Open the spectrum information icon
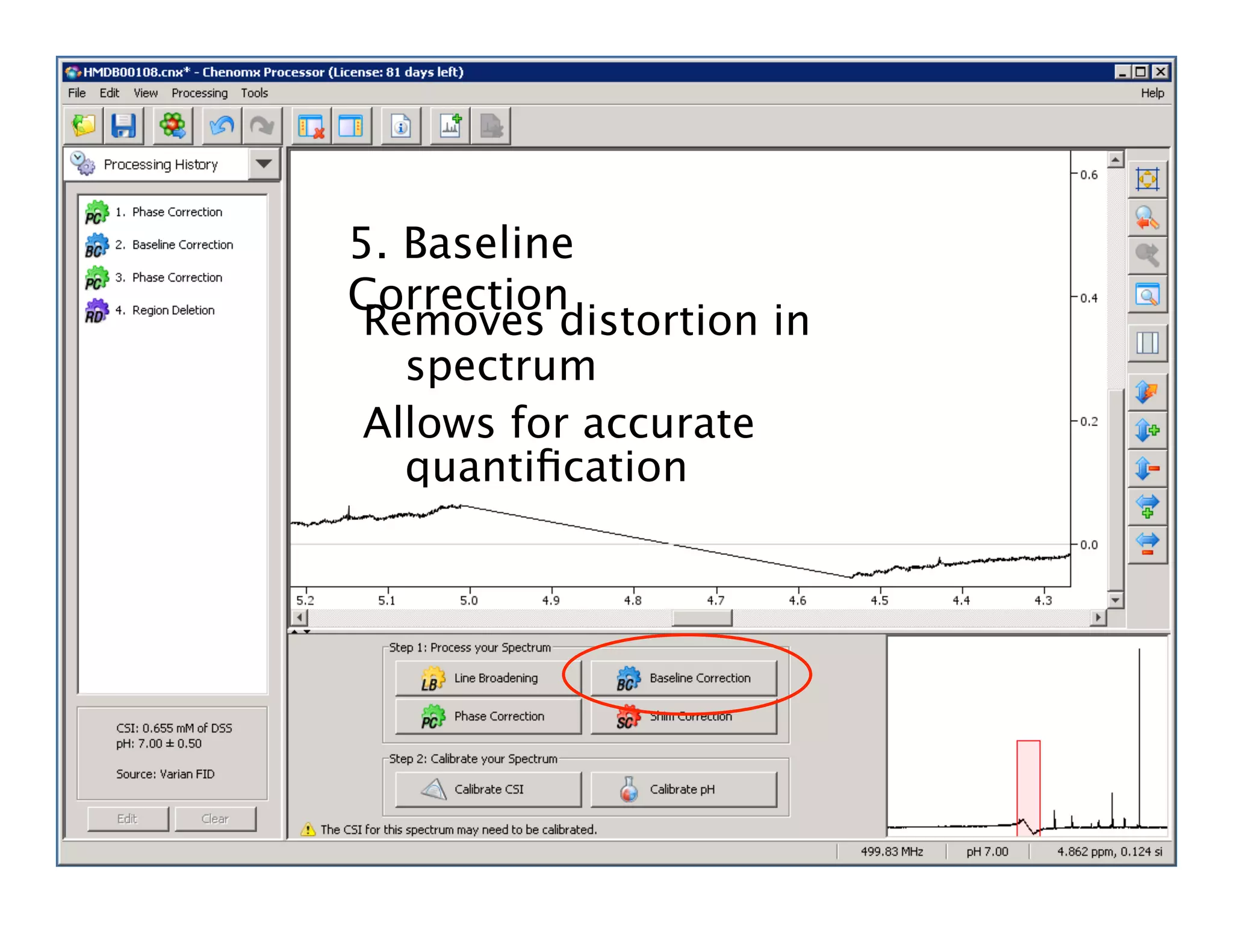This screenshot has height=952, width=1233. point(401,126)
